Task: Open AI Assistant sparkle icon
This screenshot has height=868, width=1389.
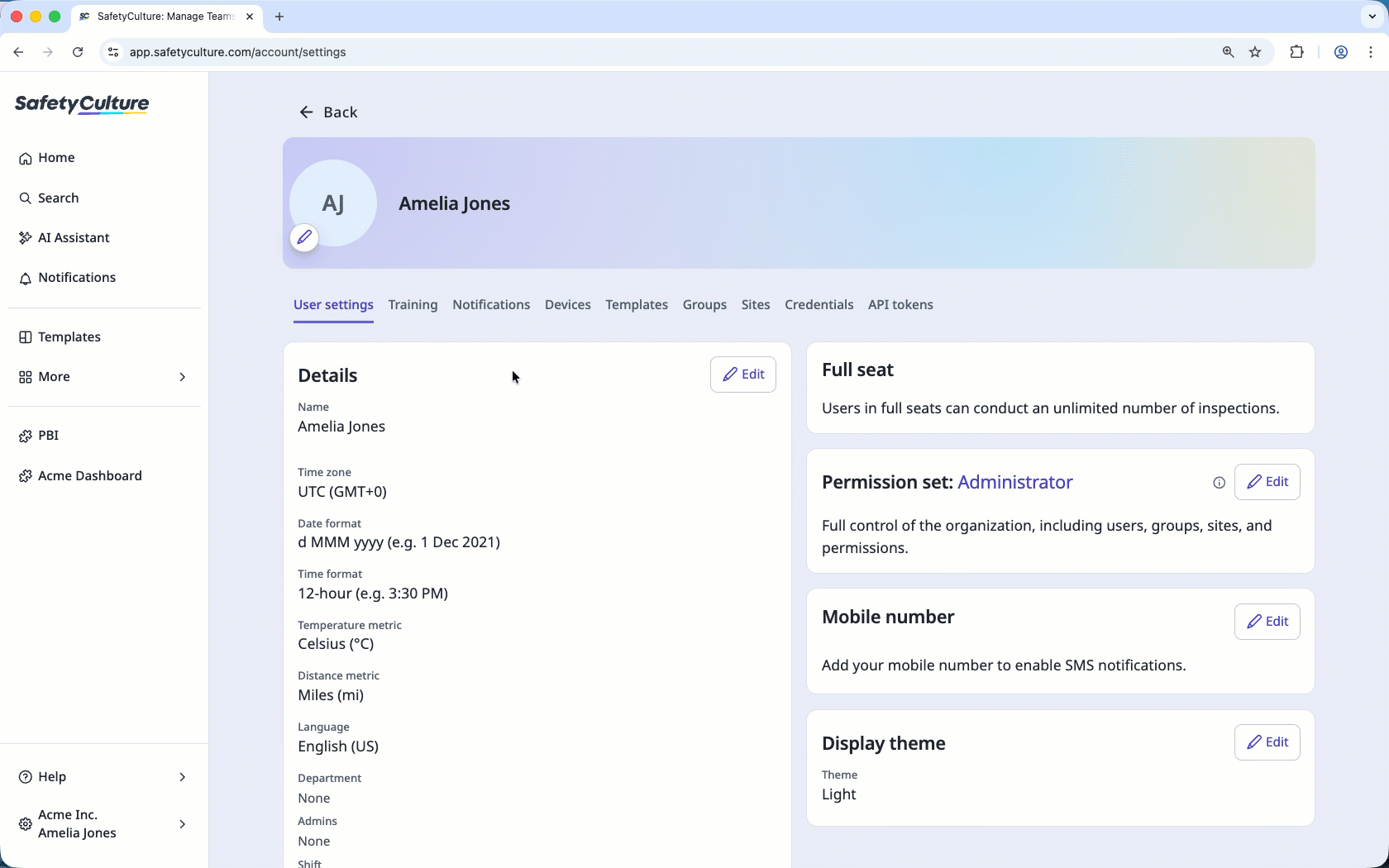Action: (x=26, y=238)
